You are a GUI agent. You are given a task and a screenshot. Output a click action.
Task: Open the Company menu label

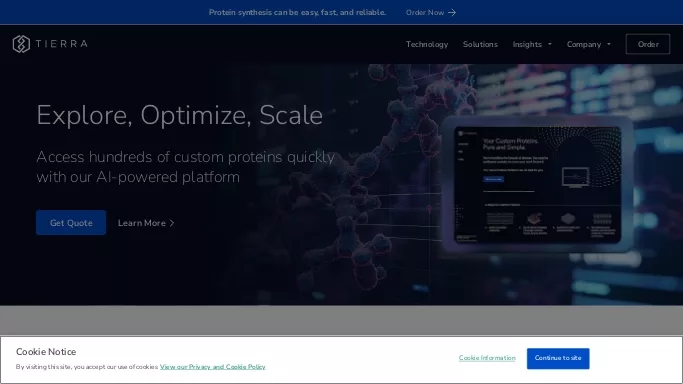click(584, 44)
